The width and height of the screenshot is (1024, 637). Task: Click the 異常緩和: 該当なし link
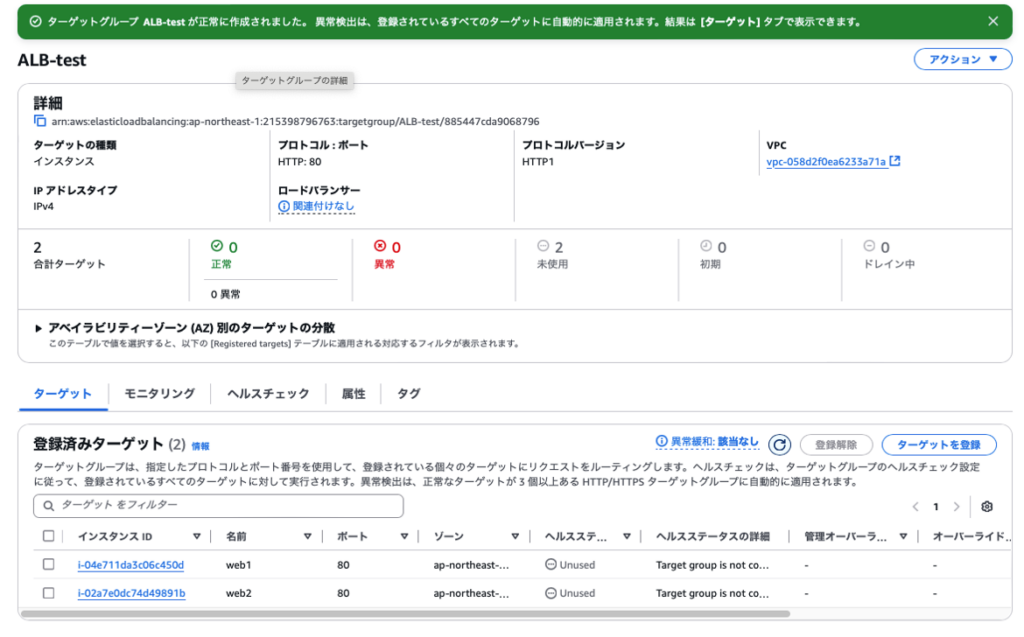tap(715, 442)
